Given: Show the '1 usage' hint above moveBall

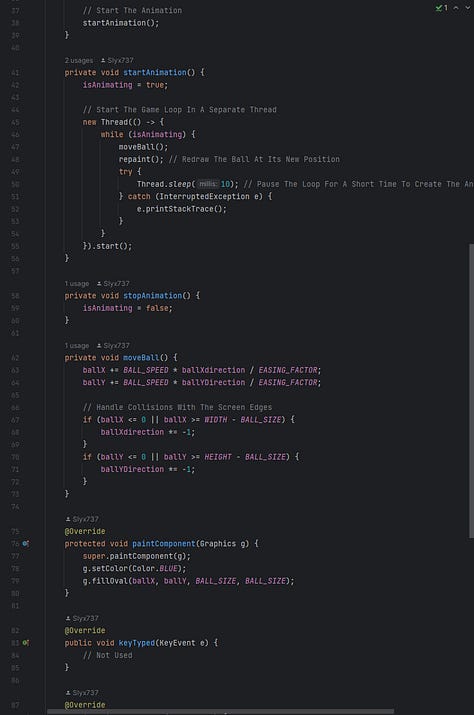Looking at the screenshot, I should [x=77, y=346].
